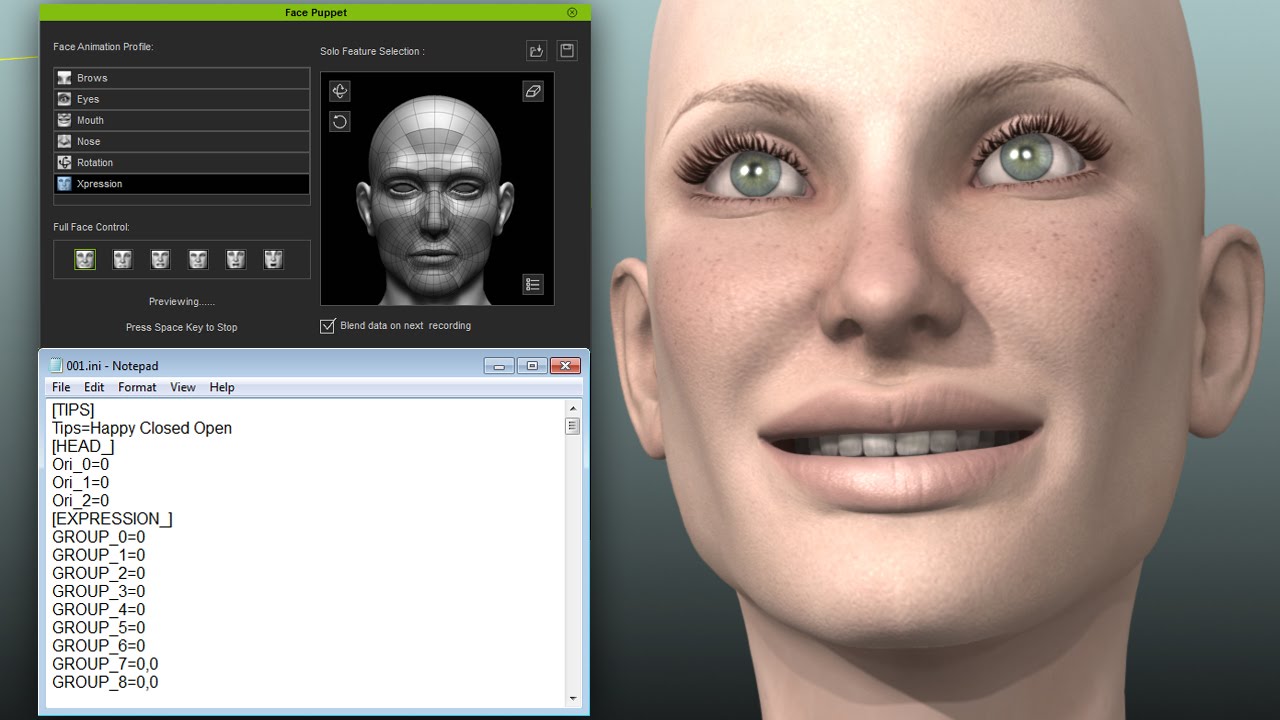The height and width of the screenshot is (720, 1280).
Task: Click the 'Previewing......' status text
Action: click(181, 301)
